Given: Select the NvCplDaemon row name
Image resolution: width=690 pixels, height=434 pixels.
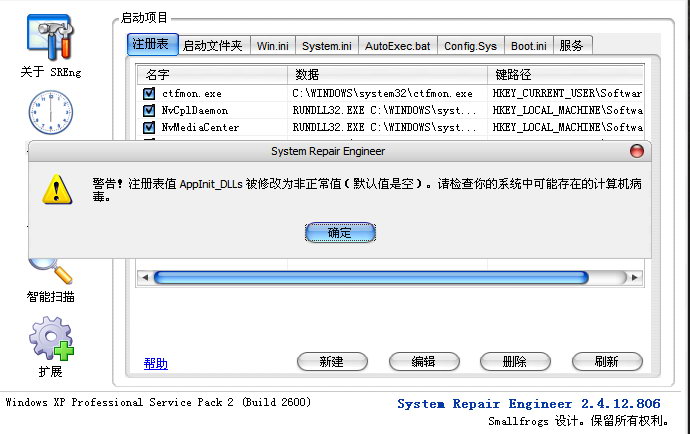Looking at the screenshot, I should (x=195, y=110).
